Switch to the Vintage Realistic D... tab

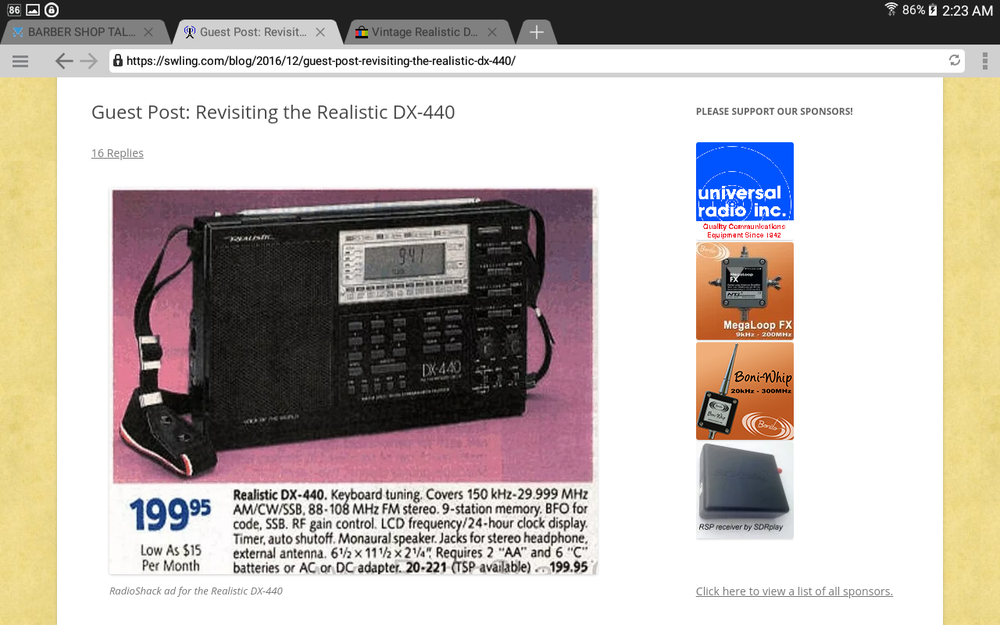point(427,32)
